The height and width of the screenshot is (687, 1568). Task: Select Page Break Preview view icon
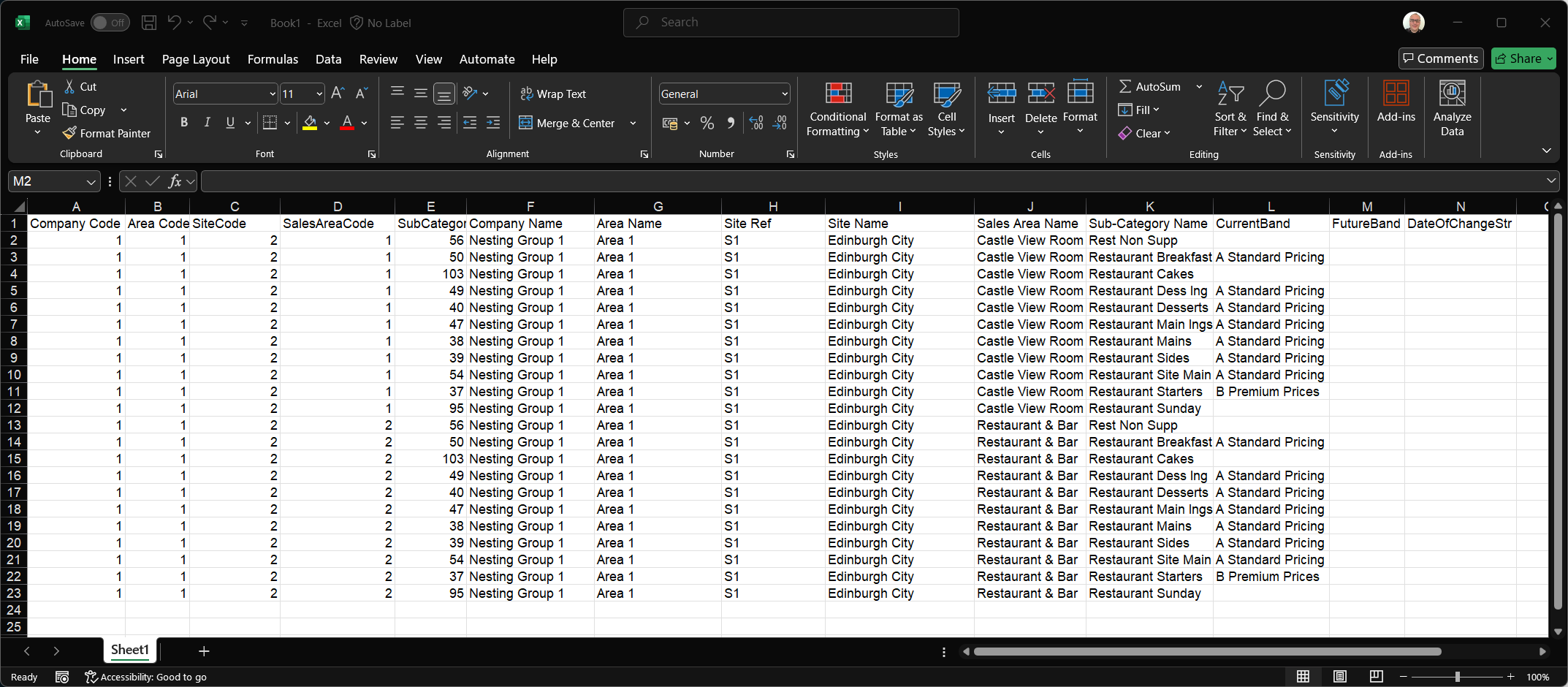point(1376,676)
